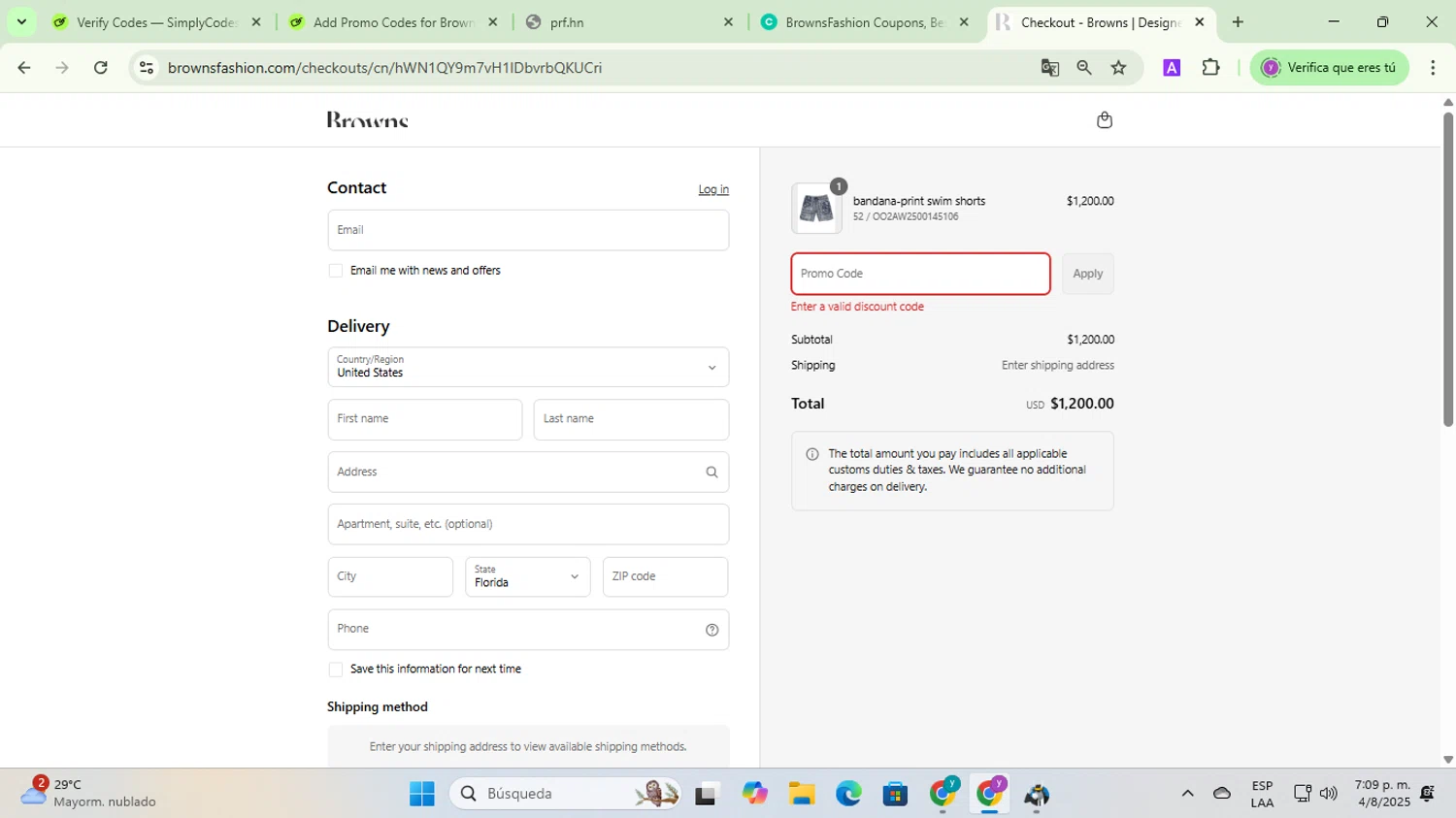Screen dimensions: 1456x818
Task: Open the Chrome three-dot menu
Action: click(1433, 68)
